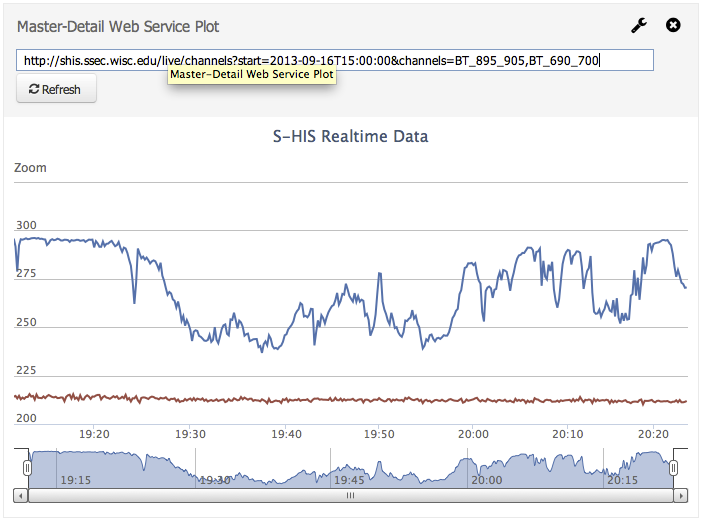Click the 19:20 x-axis label on chart
This screenshot has height=519, width=704.
[93, 434]
